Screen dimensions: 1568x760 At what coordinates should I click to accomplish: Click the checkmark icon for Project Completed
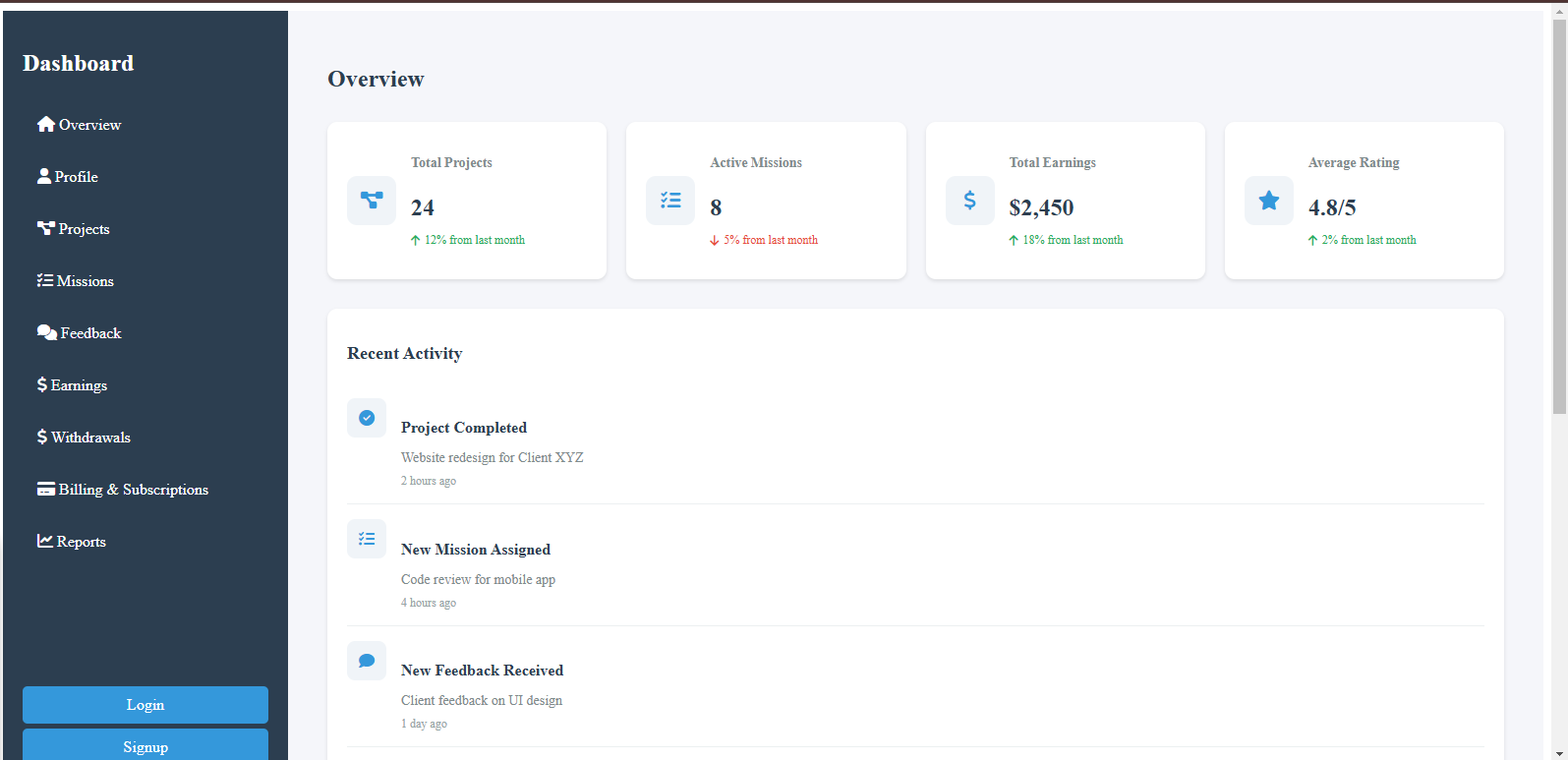click(x=367, y=418)
